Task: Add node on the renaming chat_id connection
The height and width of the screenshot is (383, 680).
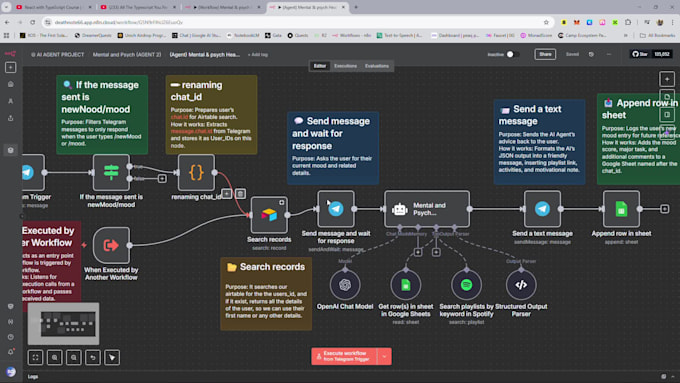Action: [x=227, y=193]
